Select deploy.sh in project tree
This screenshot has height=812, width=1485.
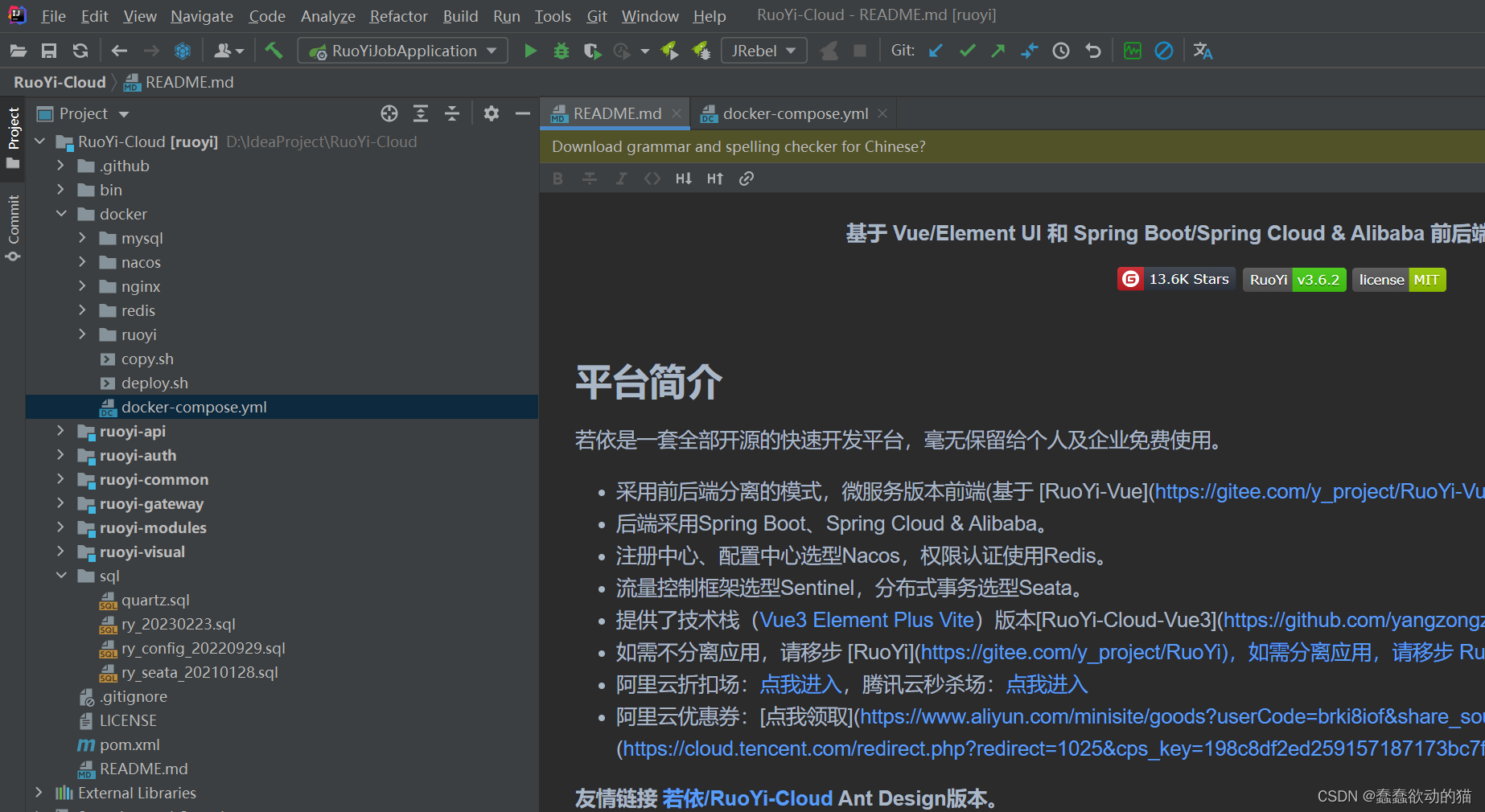(154, 383)
